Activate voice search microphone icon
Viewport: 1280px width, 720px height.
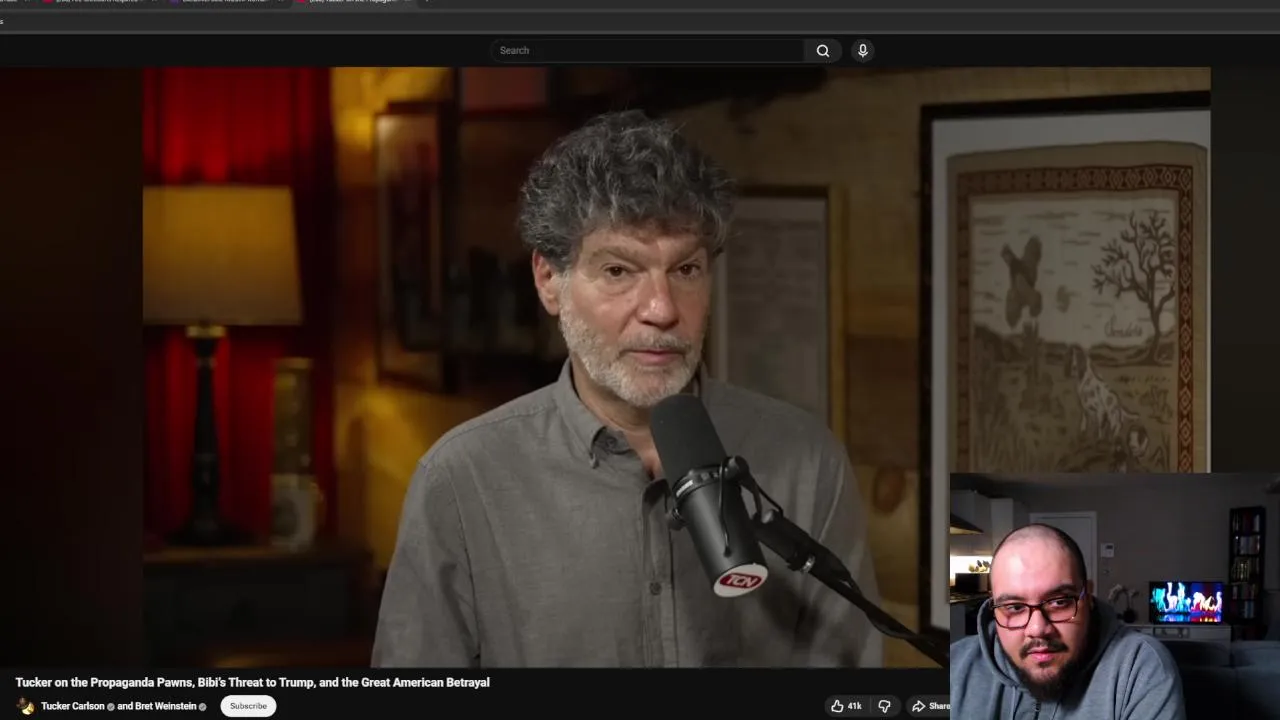pos(862,51)
